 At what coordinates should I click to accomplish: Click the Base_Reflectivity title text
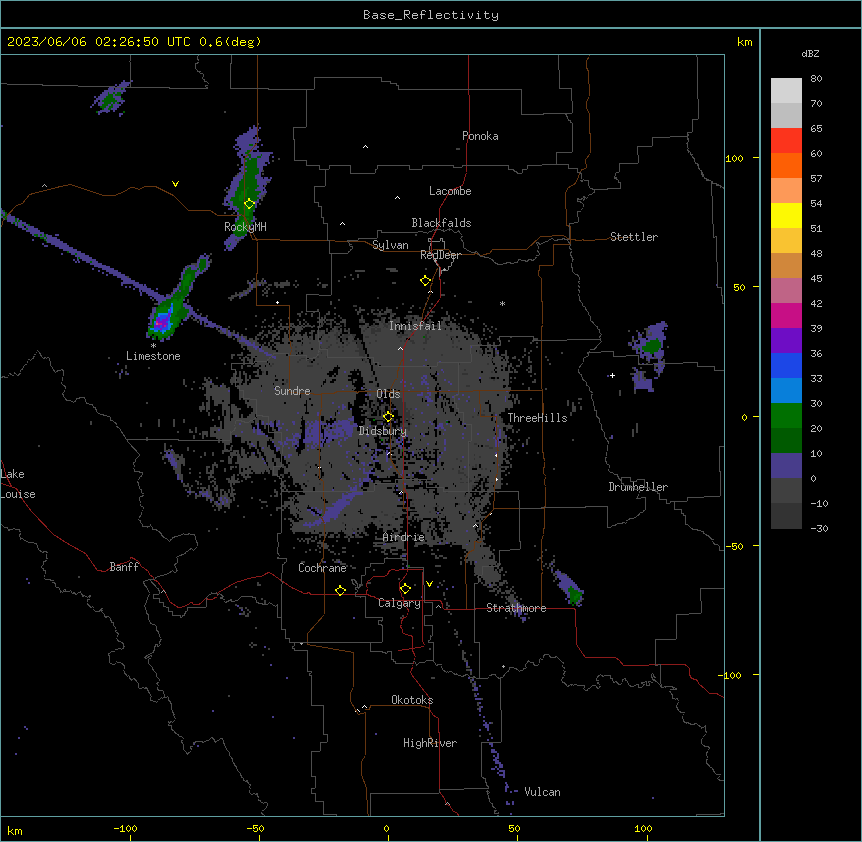pyautogui.click(x=431, y=15)
